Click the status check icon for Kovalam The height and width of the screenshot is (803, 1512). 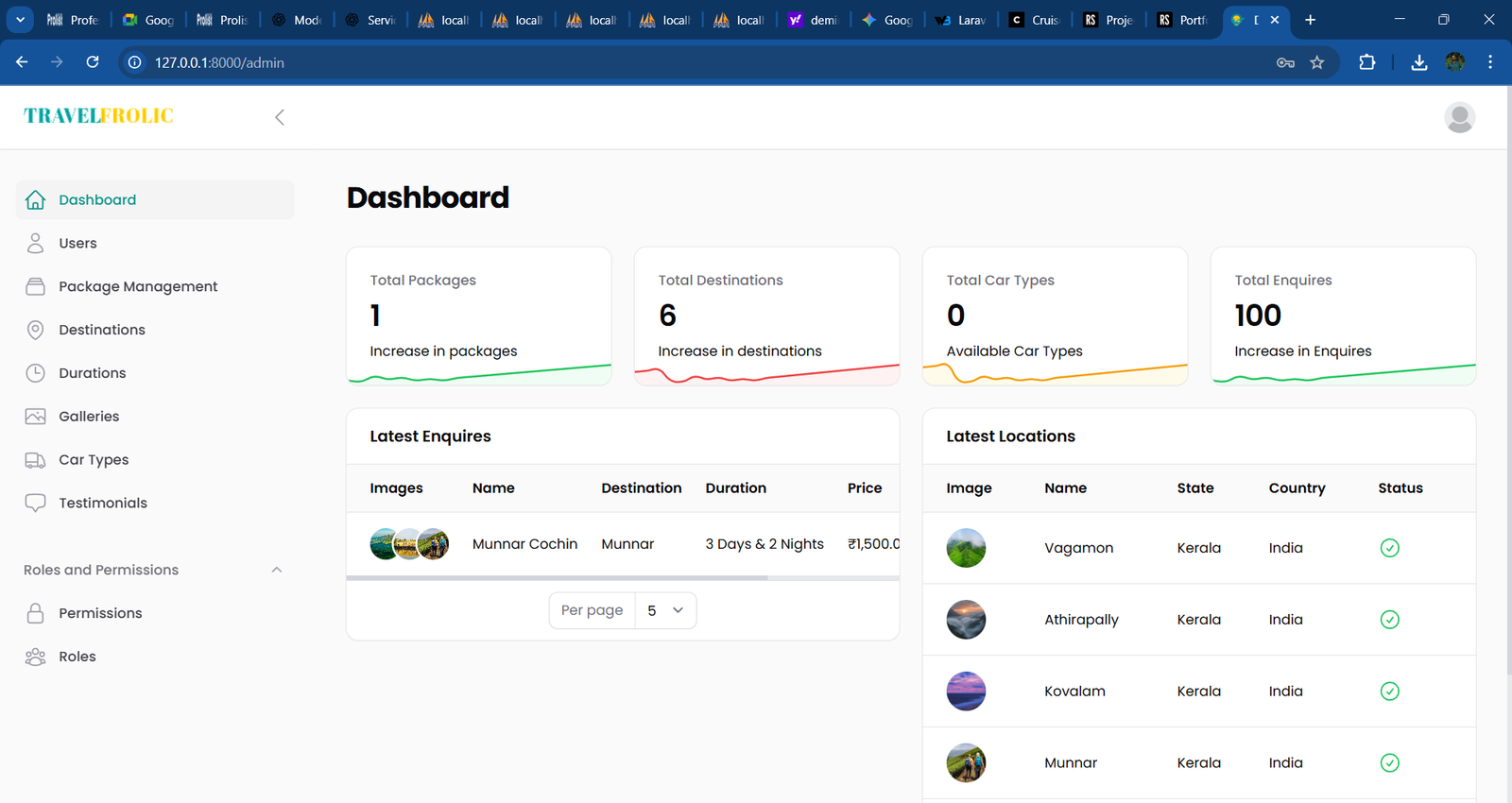[1389, 692]
